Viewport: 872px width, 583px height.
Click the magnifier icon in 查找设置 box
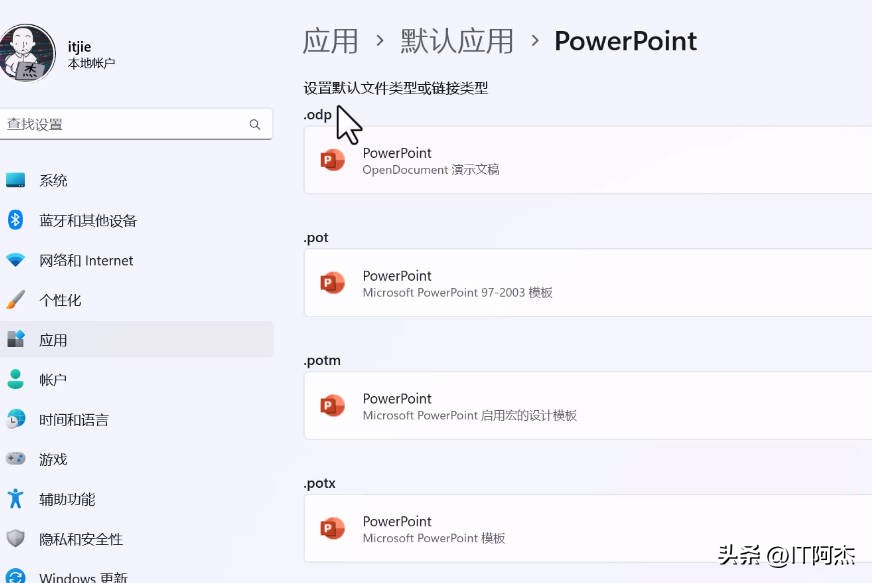[x=254, y=123]
